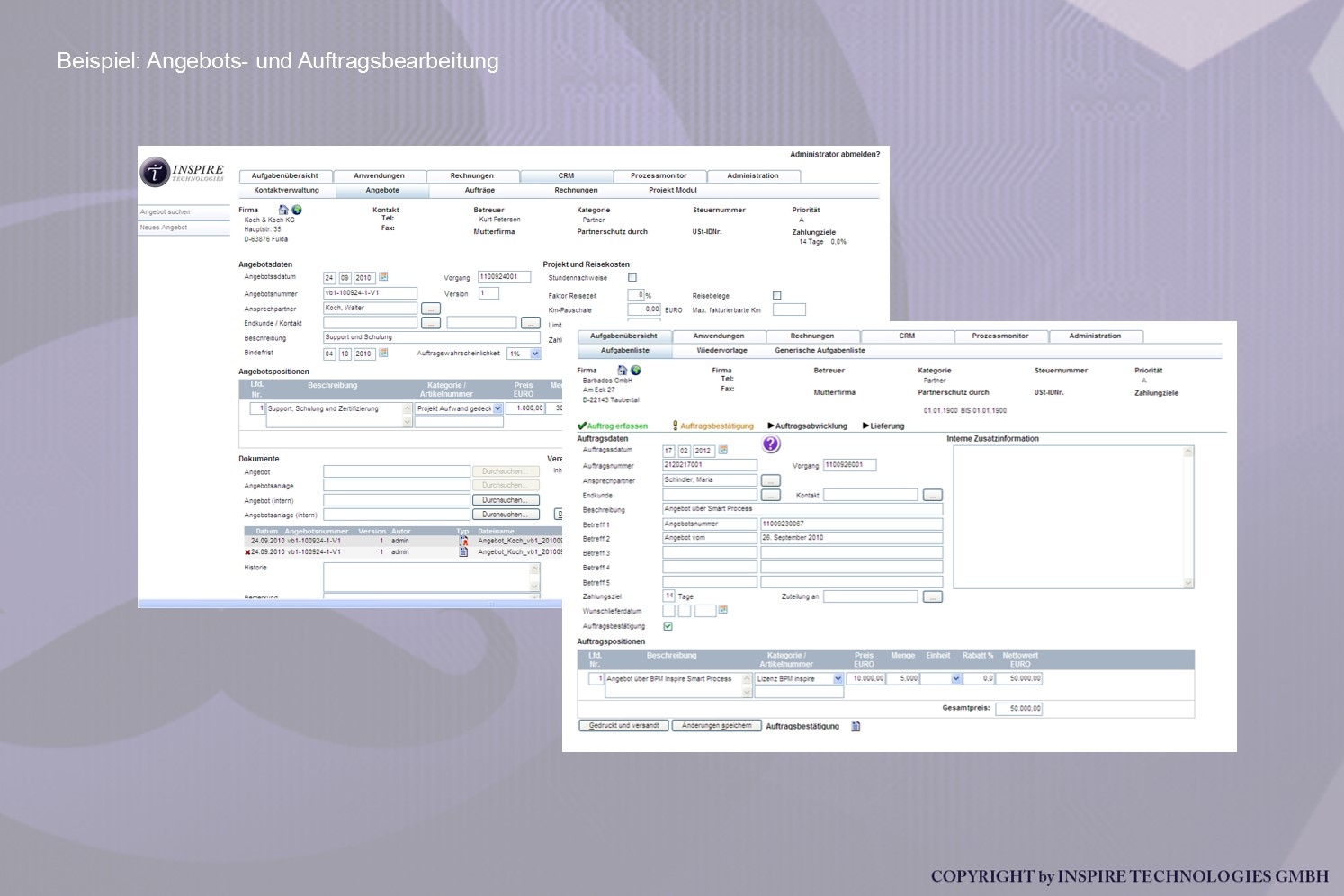1344x896 pixels.
Task: Click the Angebotsnummer field vb1-100924-1-V1
Action: pyautogui.click(x=370, y=293)
